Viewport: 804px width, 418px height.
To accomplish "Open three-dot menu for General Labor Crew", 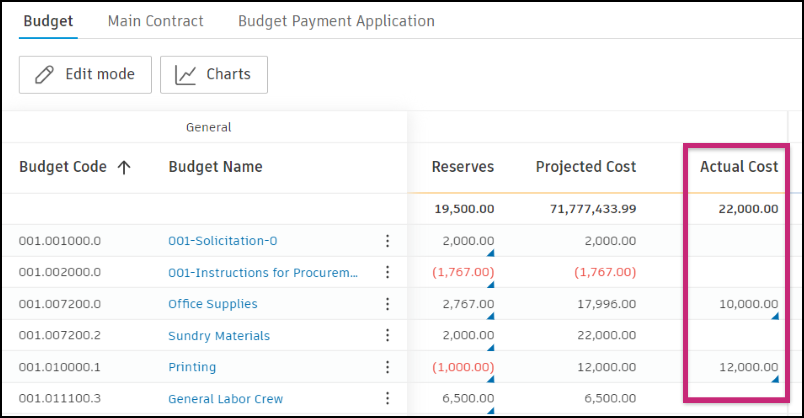I will [x=387, y=399].
